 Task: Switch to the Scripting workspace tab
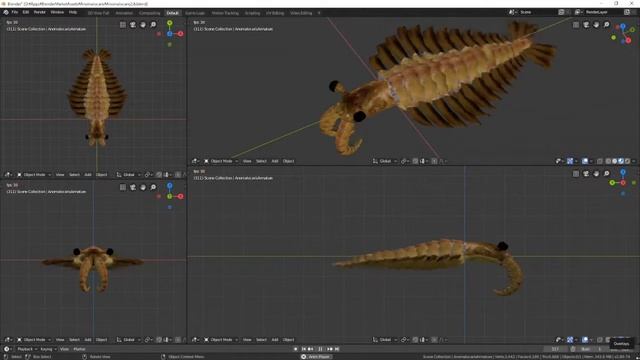pos(252,13)
